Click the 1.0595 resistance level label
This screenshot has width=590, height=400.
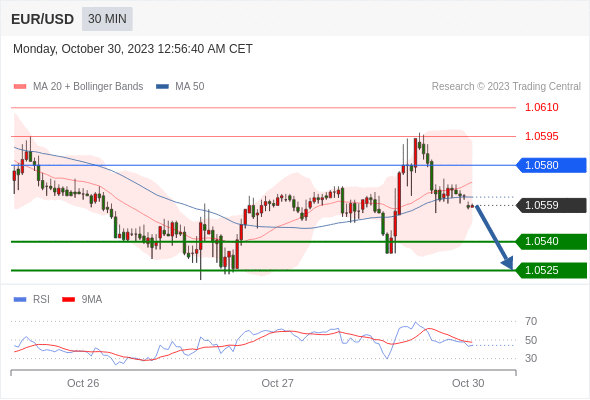point(541,136)
